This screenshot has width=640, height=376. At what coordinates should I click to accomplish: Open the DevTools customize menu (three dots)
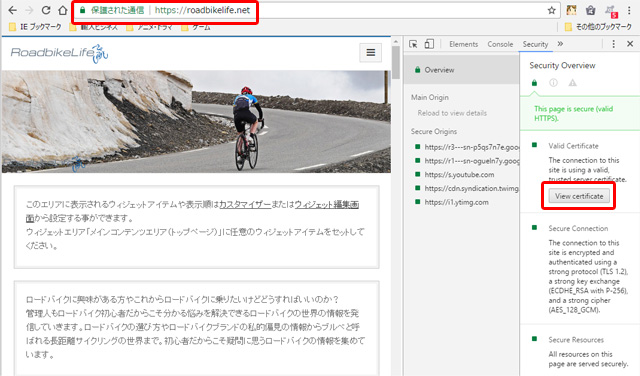click(x=613, y=44)
